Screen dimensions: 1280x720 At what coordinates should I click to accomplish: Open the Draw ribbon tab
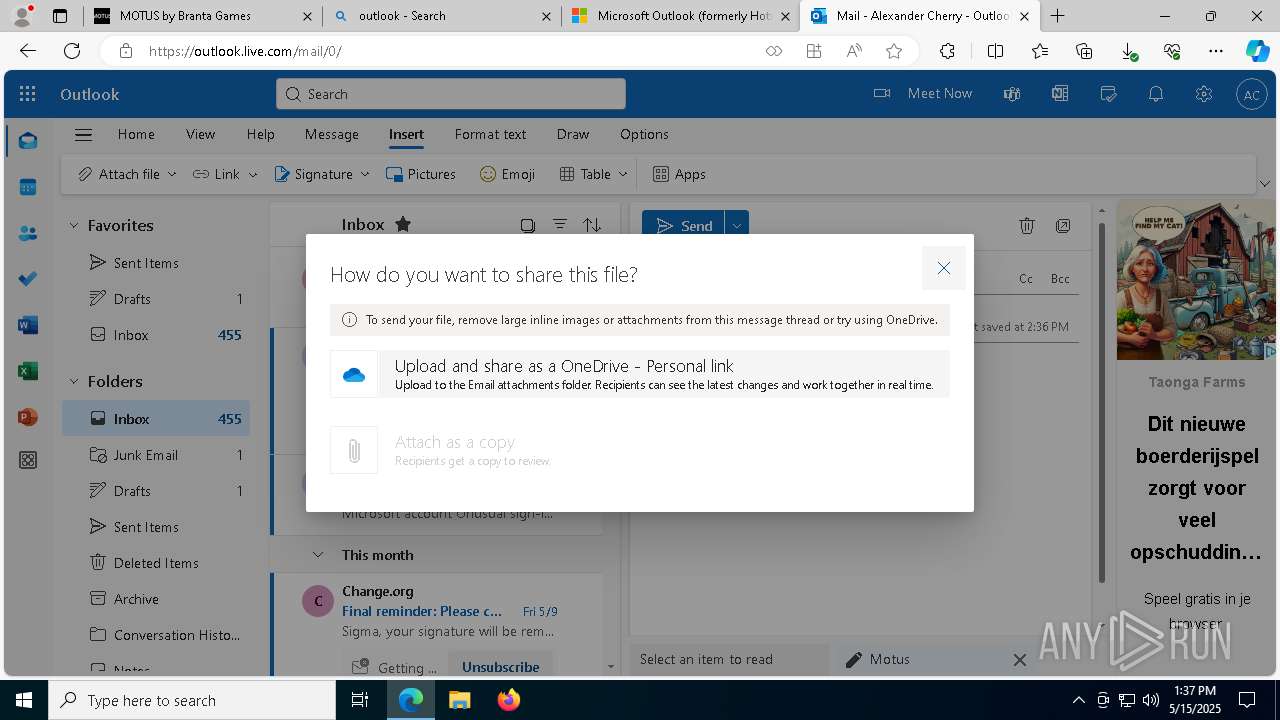[x=573, y=134]
